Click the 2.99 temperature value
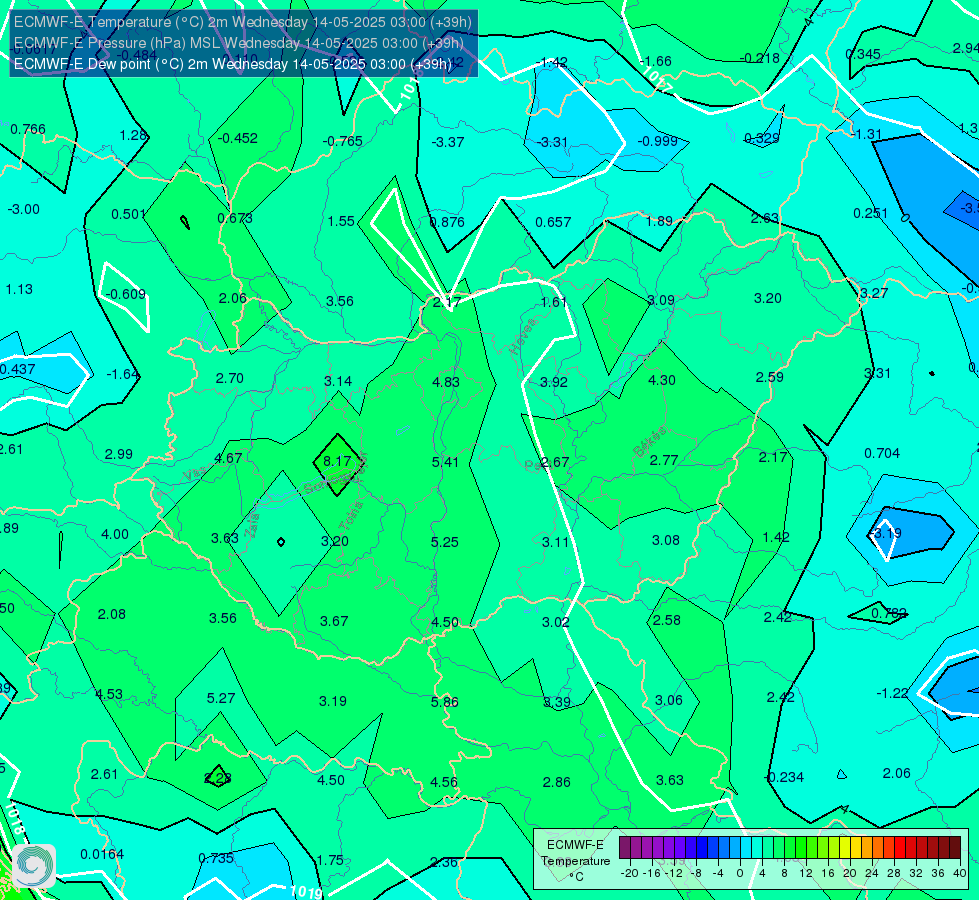 pos(119,455)
